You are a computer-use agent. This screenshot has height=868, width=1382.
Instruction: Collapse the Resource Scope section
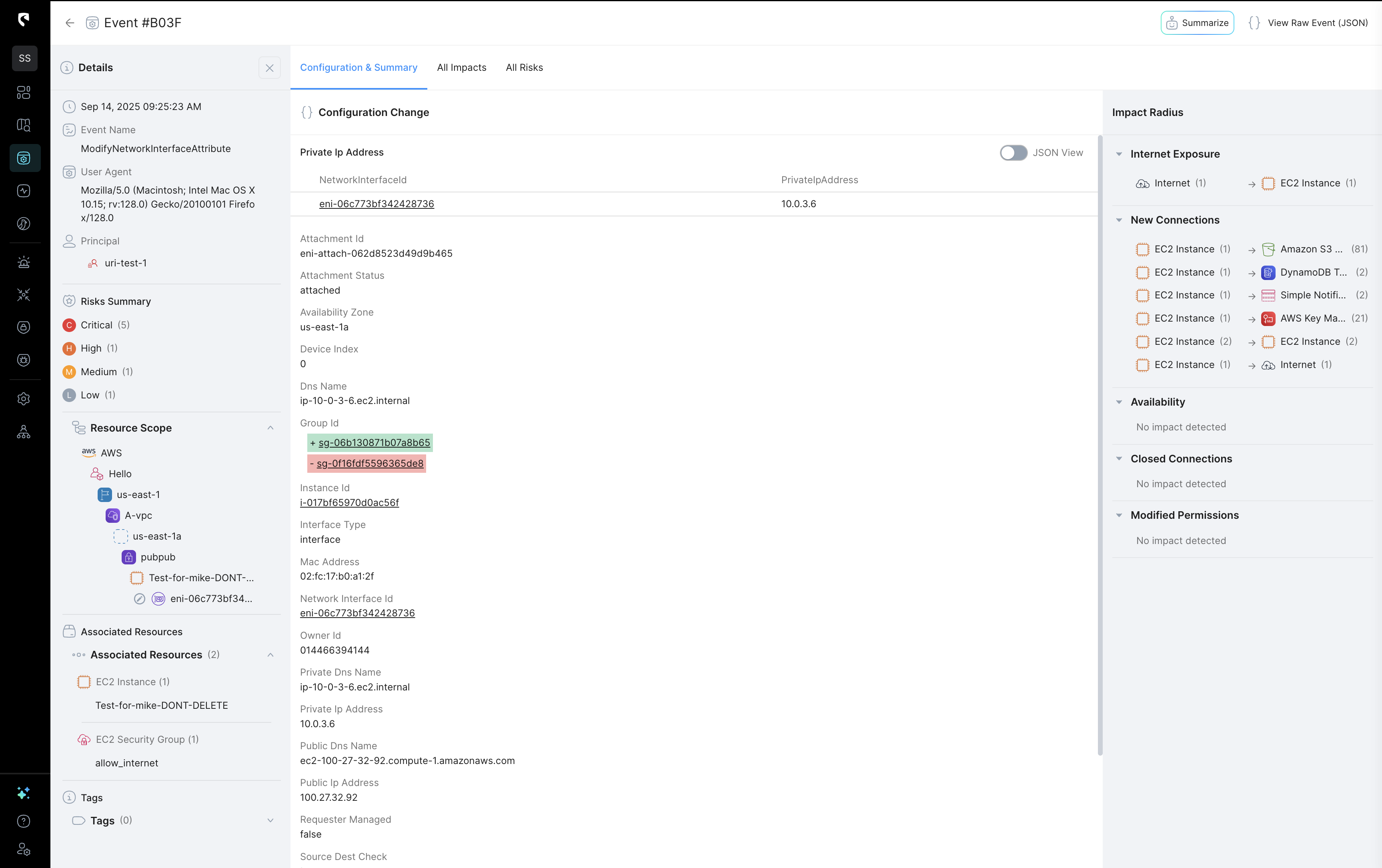(270, 428)
